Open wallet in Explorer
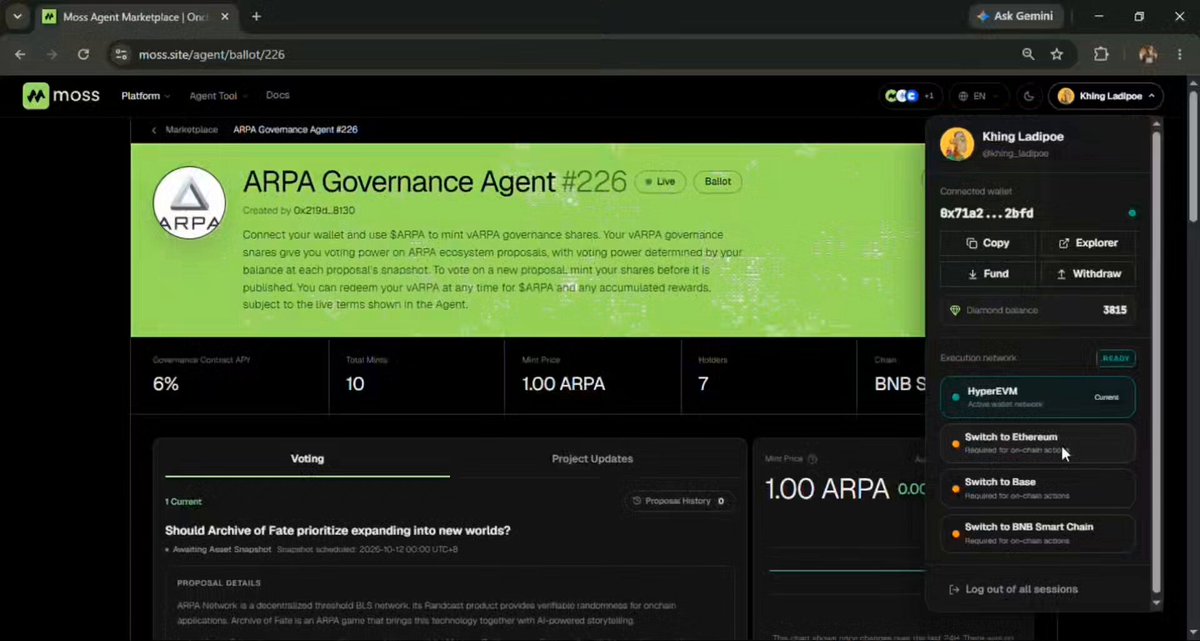This screenshot has width=1200, height=641. (1088, 243)
